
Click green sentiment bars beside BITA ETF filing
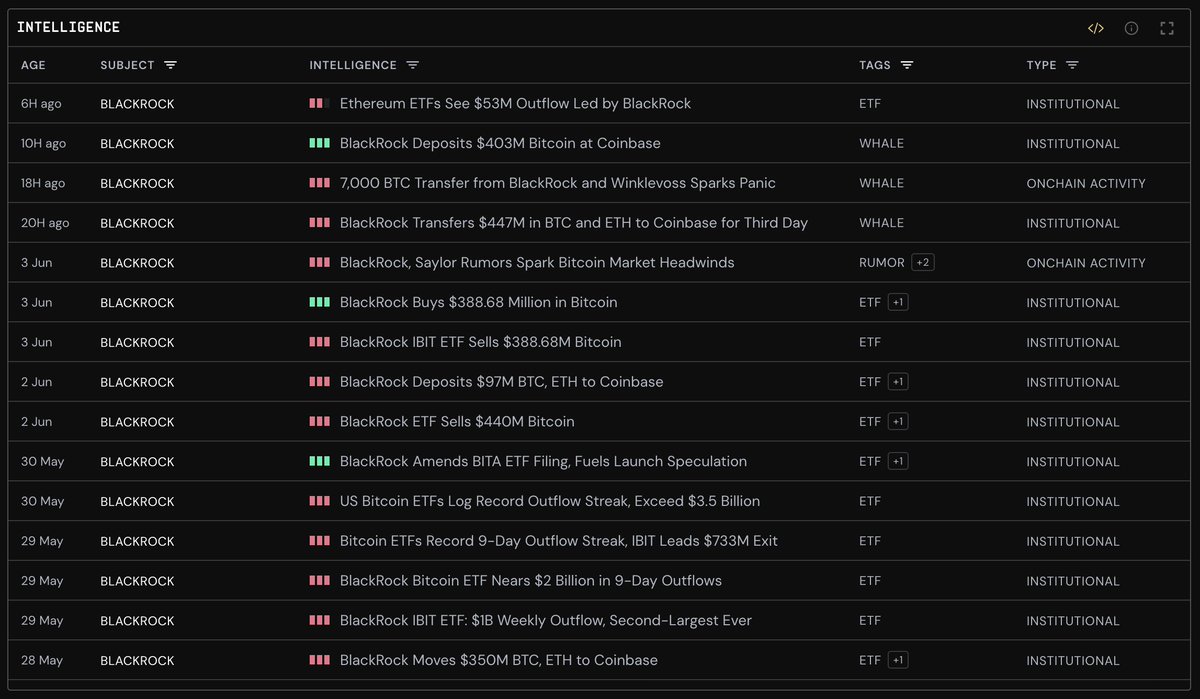319,461
